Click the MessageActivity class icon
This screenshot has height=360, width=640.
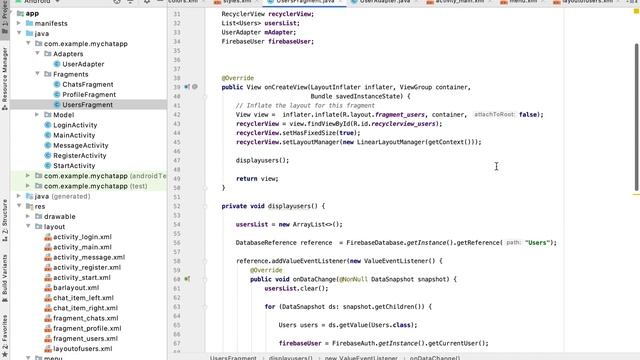48,145
